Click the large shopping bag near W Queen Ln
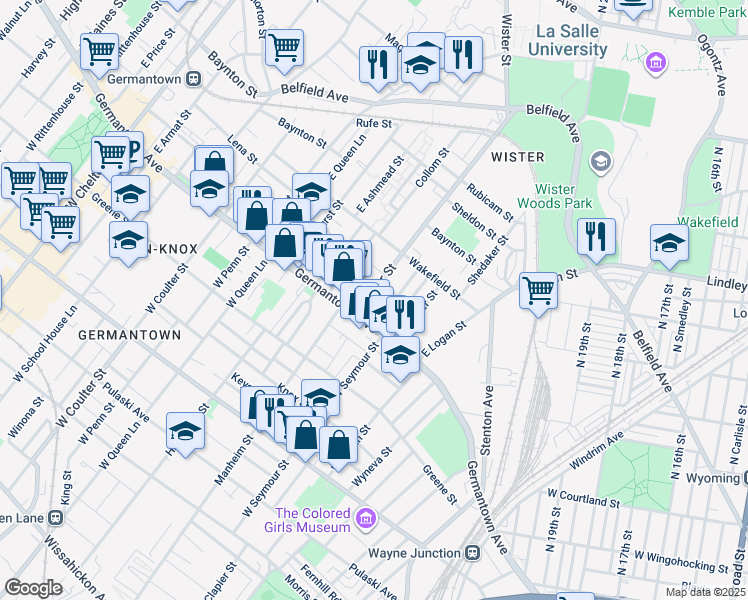The width and height of the screenshot is (748, 600). point(285,244)
